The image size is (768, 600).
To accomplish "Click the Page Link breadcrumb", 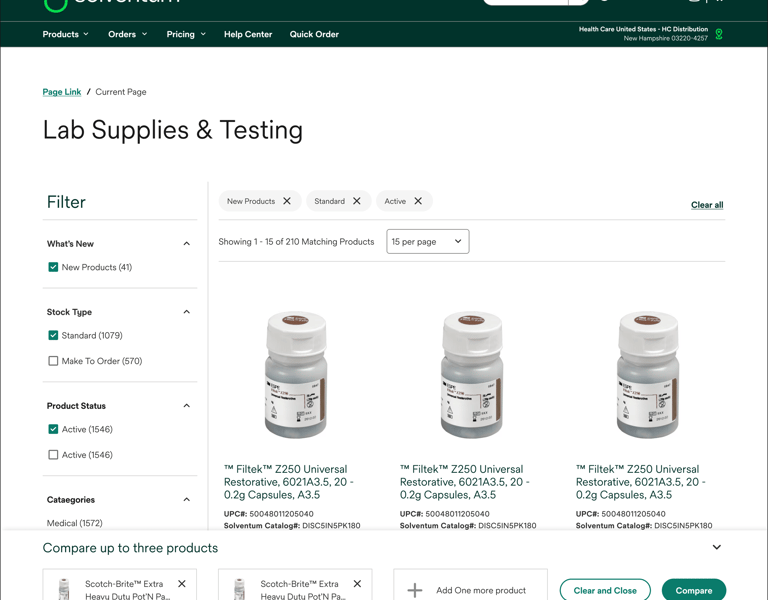I will tap(62, 92).
